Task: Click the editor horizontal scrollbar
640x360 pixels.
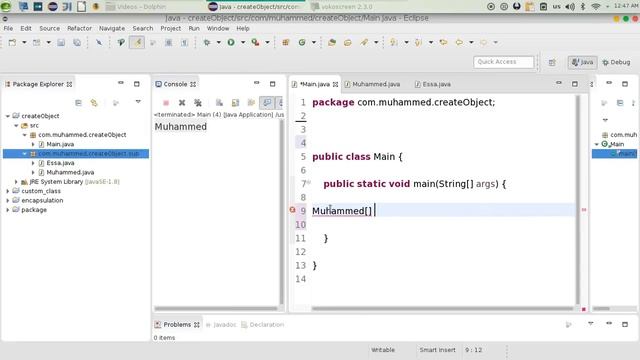Action: pyautogui.click(x=442, y=309)
